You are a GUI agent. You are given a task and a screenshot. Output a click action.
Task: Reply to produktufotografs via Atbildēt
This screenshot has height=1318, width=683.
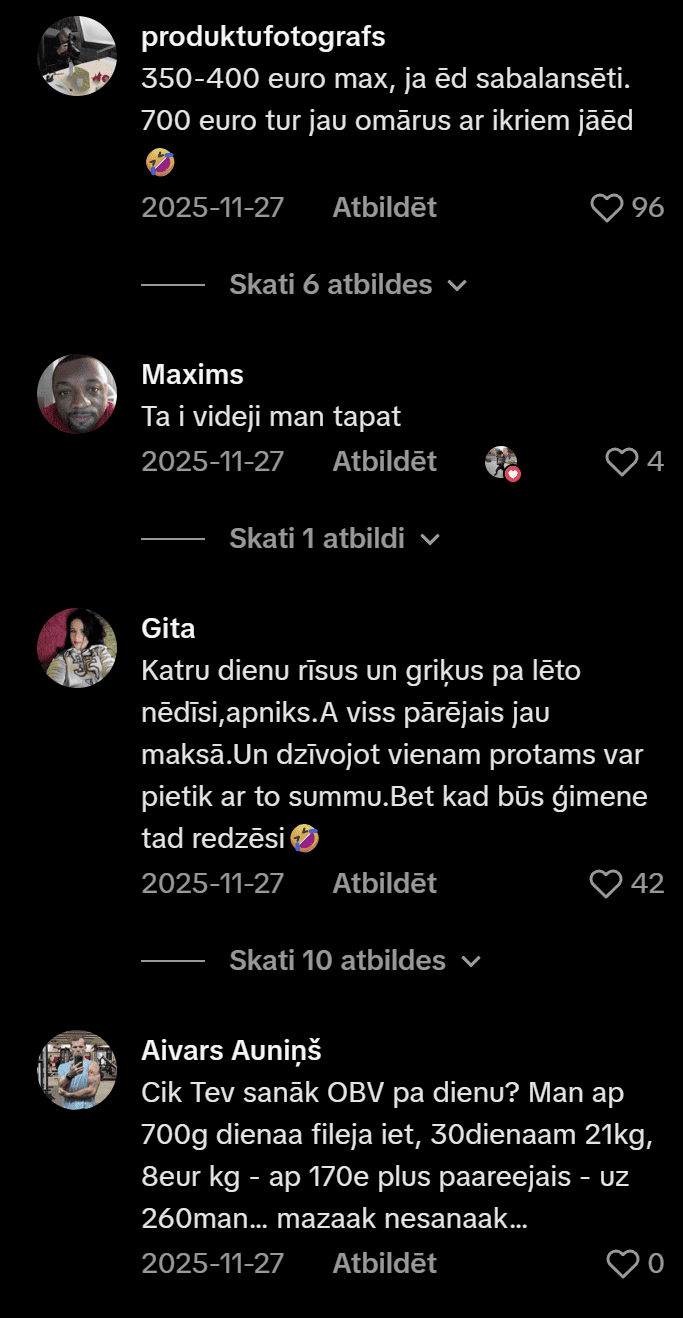pos(384,208)
